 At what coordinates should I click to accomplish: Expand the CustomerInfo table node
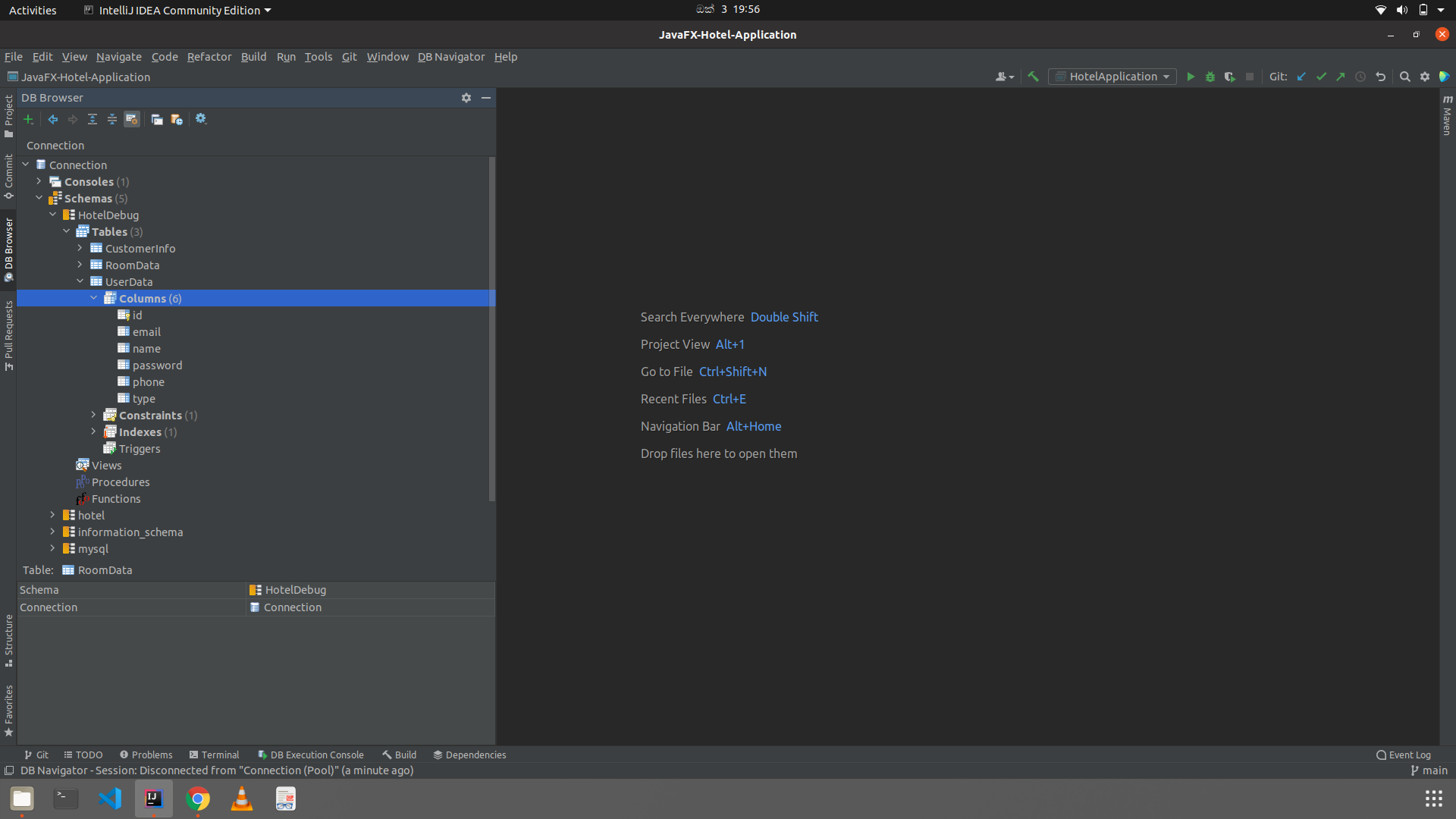(80, 248)
